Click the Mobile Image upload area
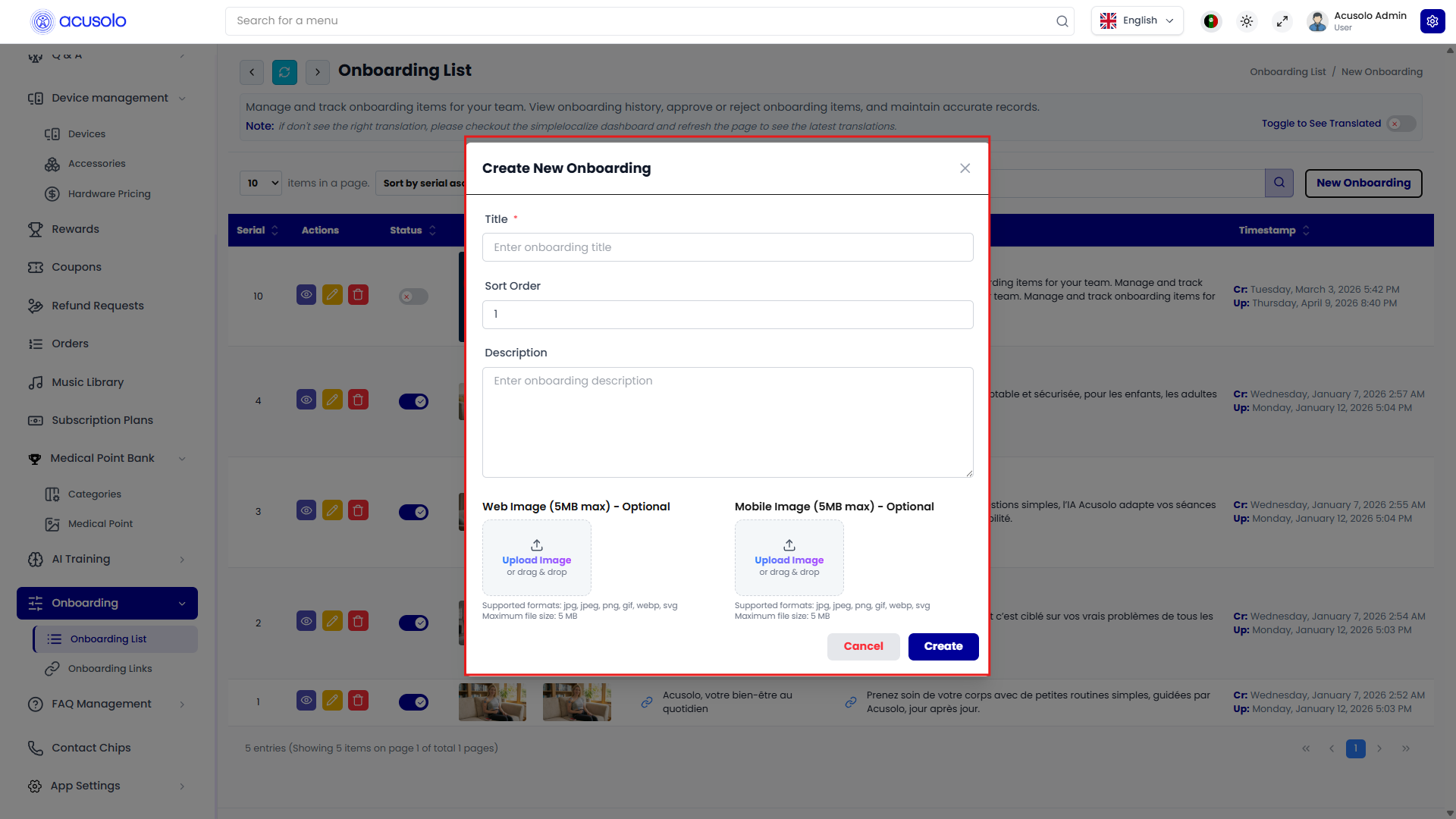Image resolution: width=1456 pixels, height=819 pixels. pos(789,557)
